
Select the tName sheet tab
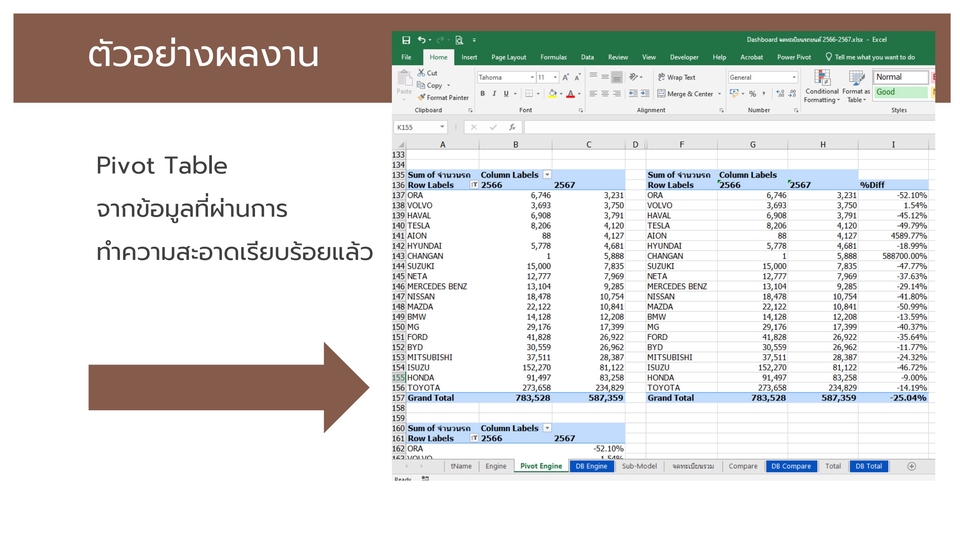(461, 467)
